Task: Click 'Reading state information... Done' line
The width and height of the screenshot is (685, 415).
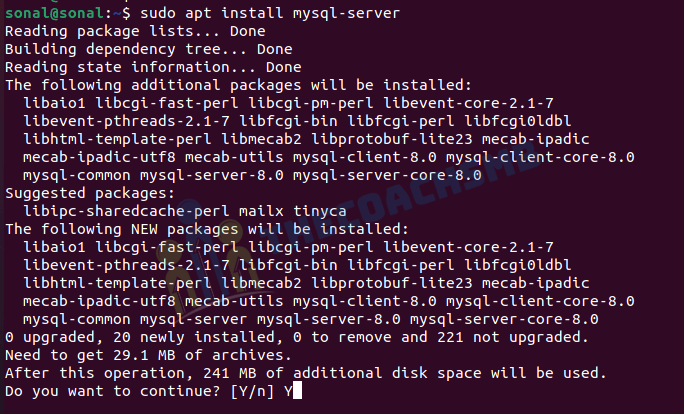Action: click(153, 67)
